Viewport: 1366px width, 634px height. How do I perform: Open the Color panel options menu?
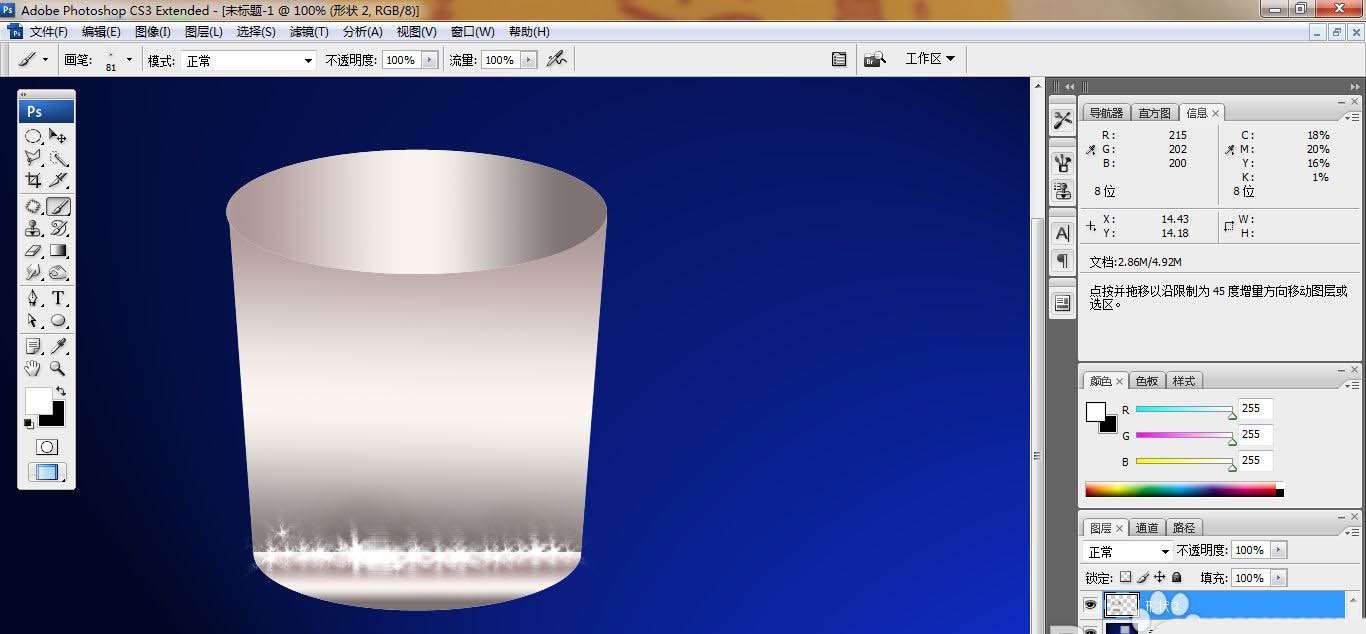tap(1351, 385)
